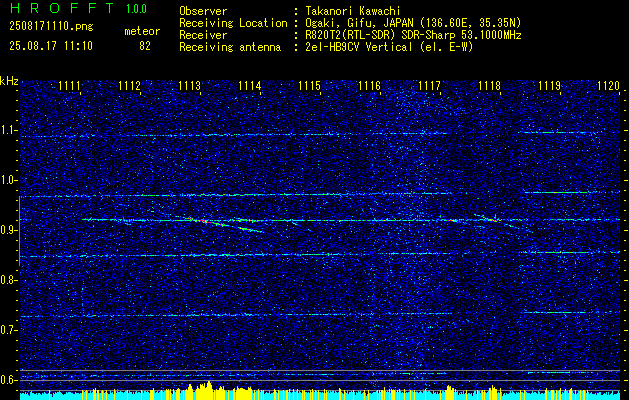The image size is (629, 400).
Task: Click the 1114 time marker
Action: click(x=250, y=86)
